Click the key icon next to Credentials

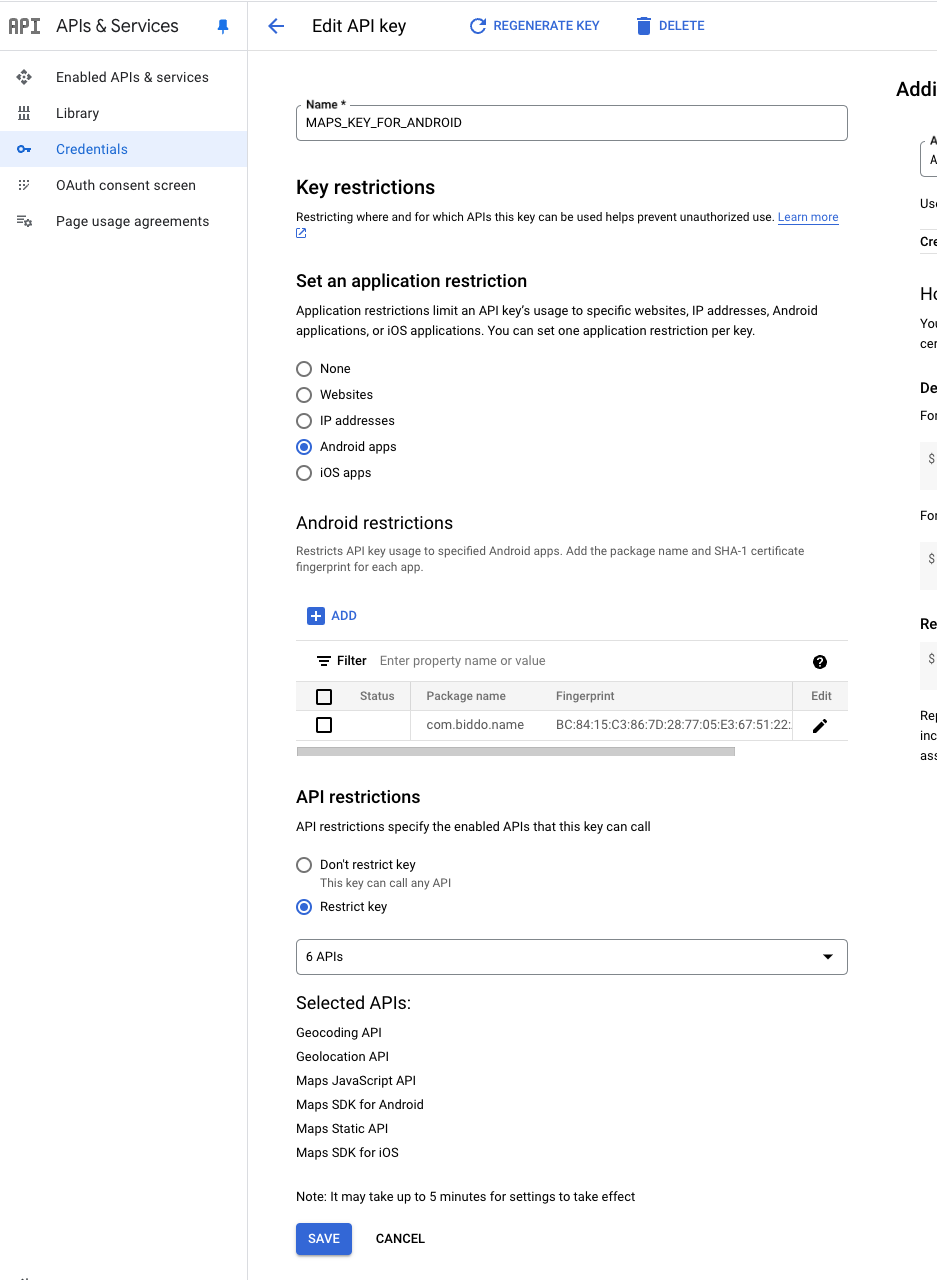24,149
